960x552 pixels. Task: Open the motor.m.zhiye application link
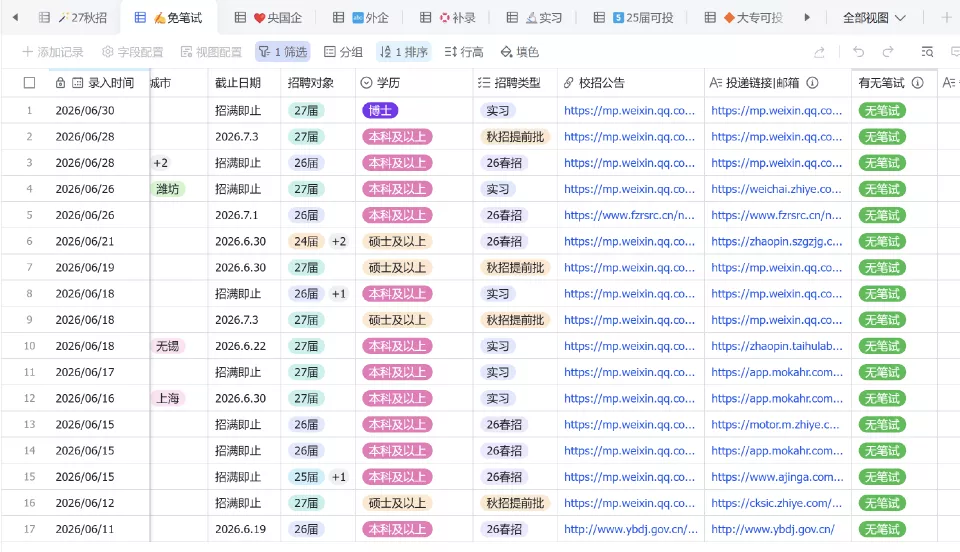(x=775, y=425)
